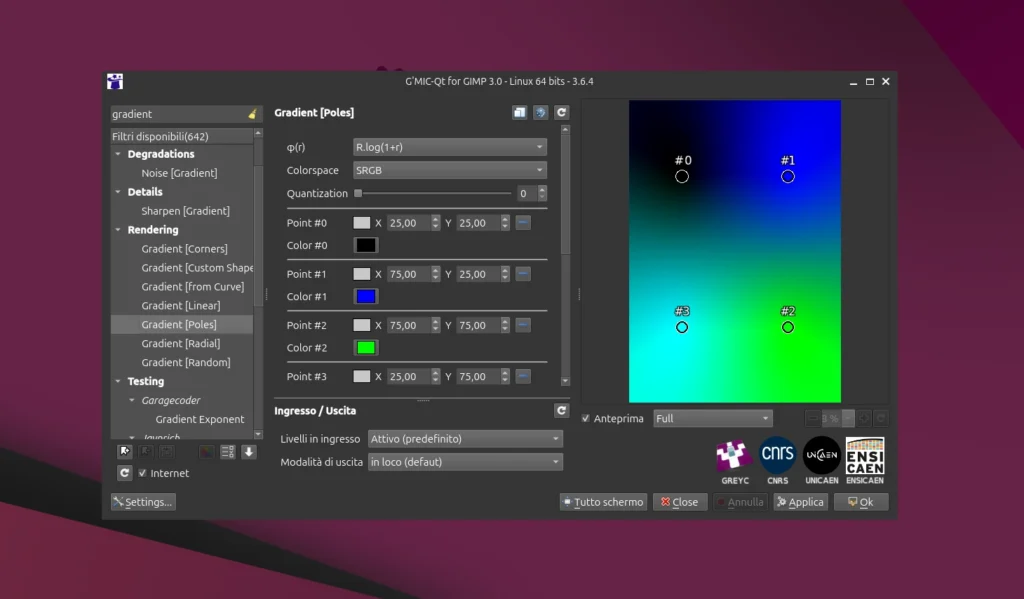Toggle the Anteprima preview checkbox

(x=586, y=418)
